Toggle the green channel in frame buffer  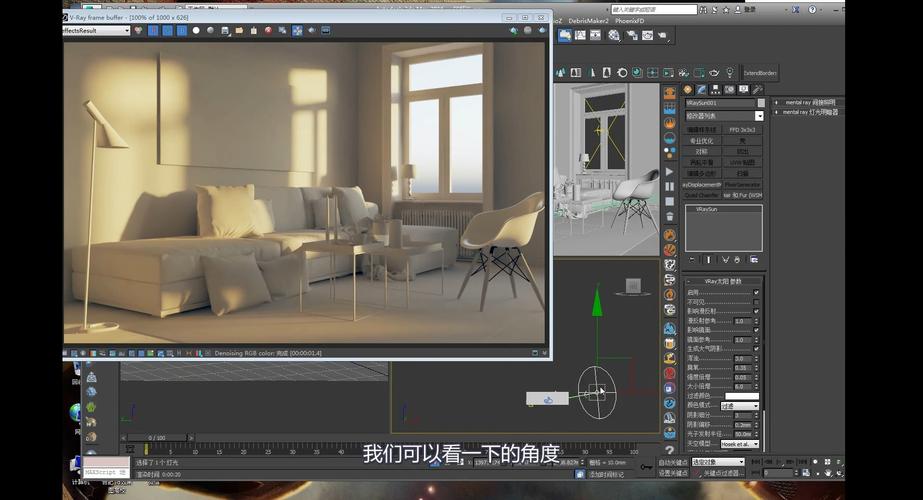click(167, 31)
